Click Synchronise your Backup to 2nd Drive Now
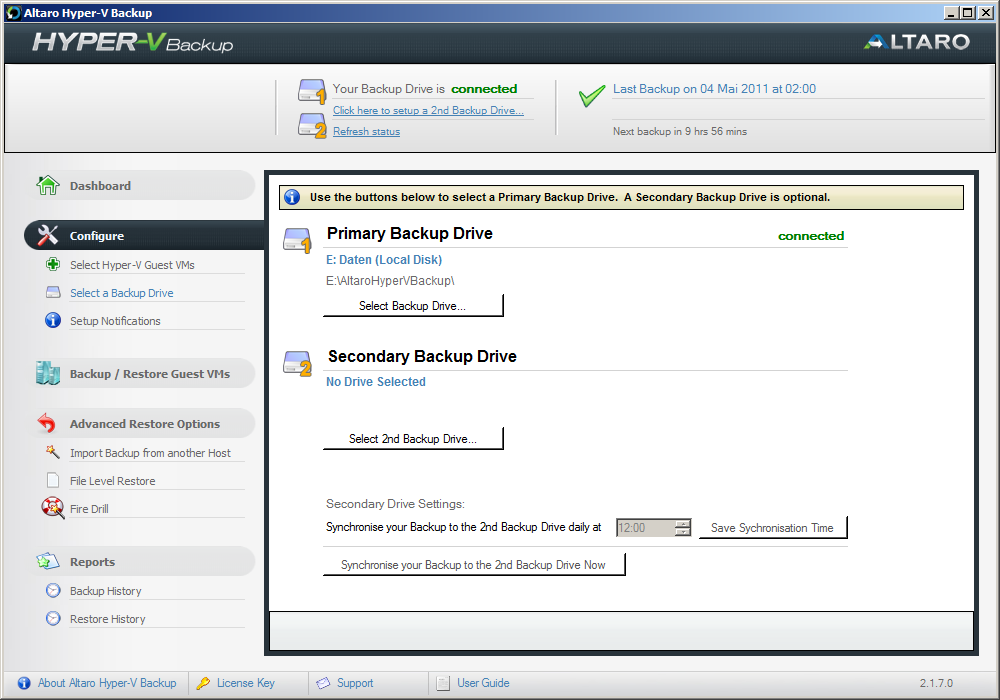Image resolution: width=1000 pixels, height=700 pixels. (474, 565)
